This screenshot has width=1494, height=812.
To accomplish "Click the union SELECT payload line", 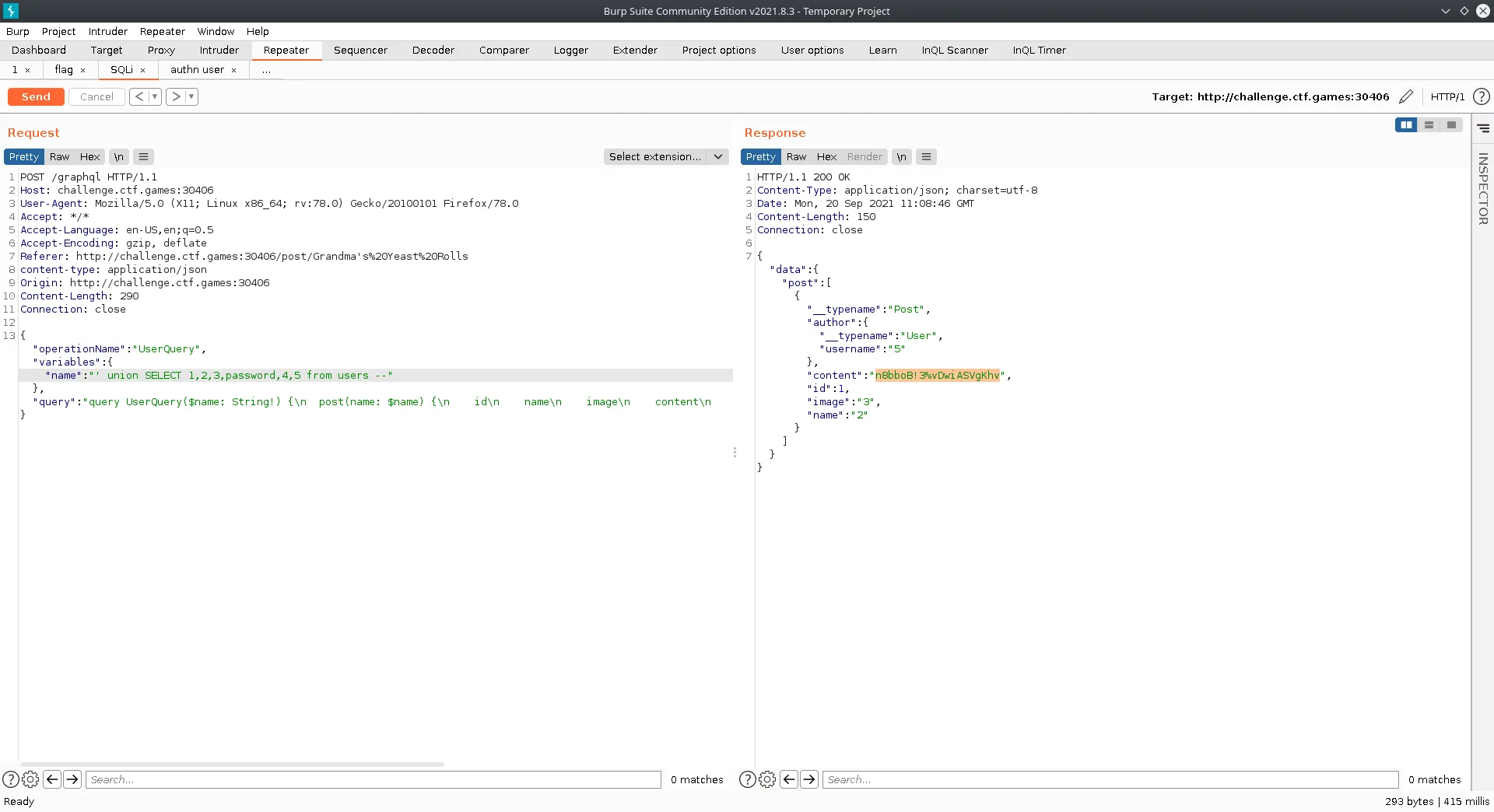I will [376, 375].
